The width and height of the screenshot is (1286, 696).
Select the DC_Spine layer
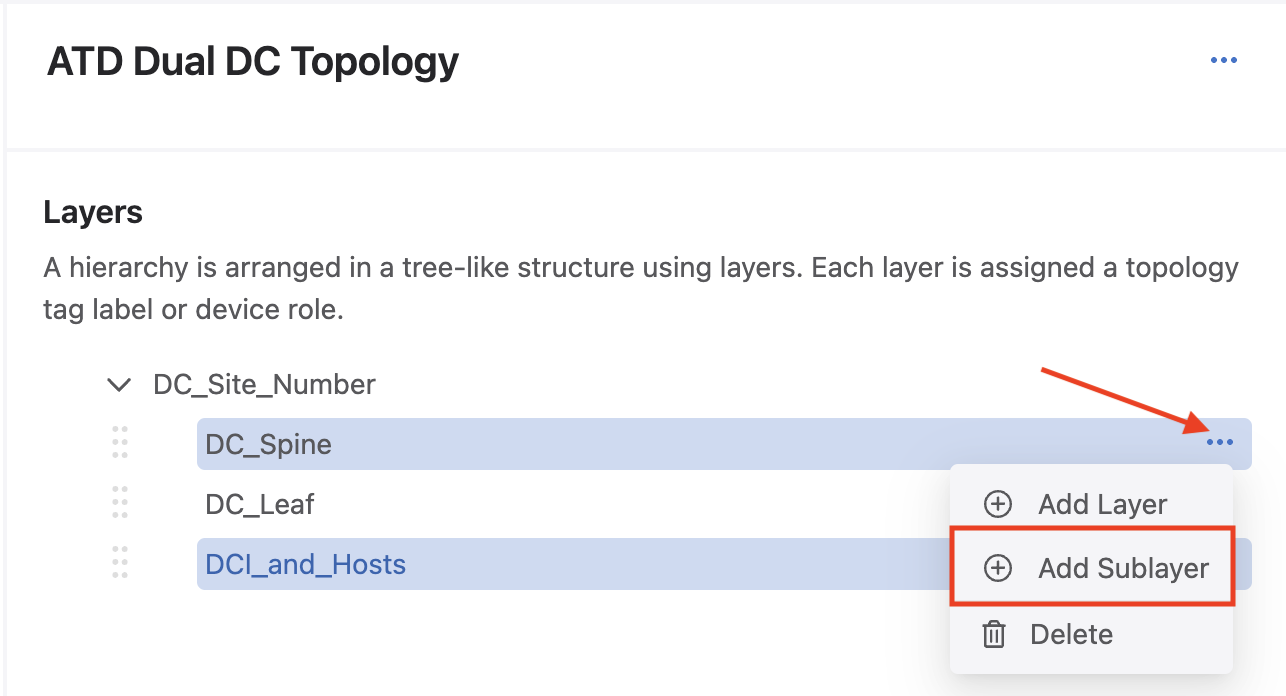pos(269,444)
